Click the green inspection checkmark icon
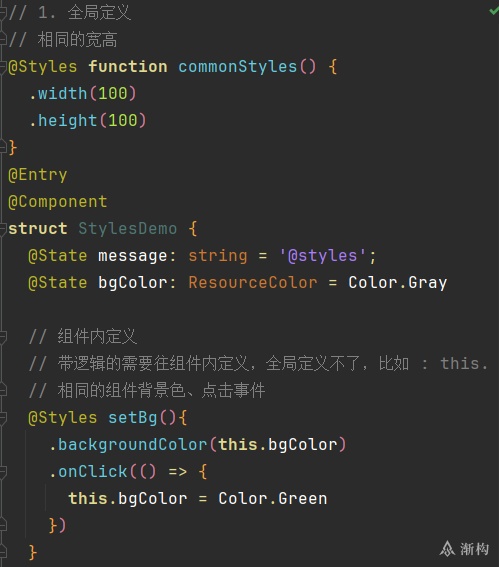 click(x=494, y=11)
